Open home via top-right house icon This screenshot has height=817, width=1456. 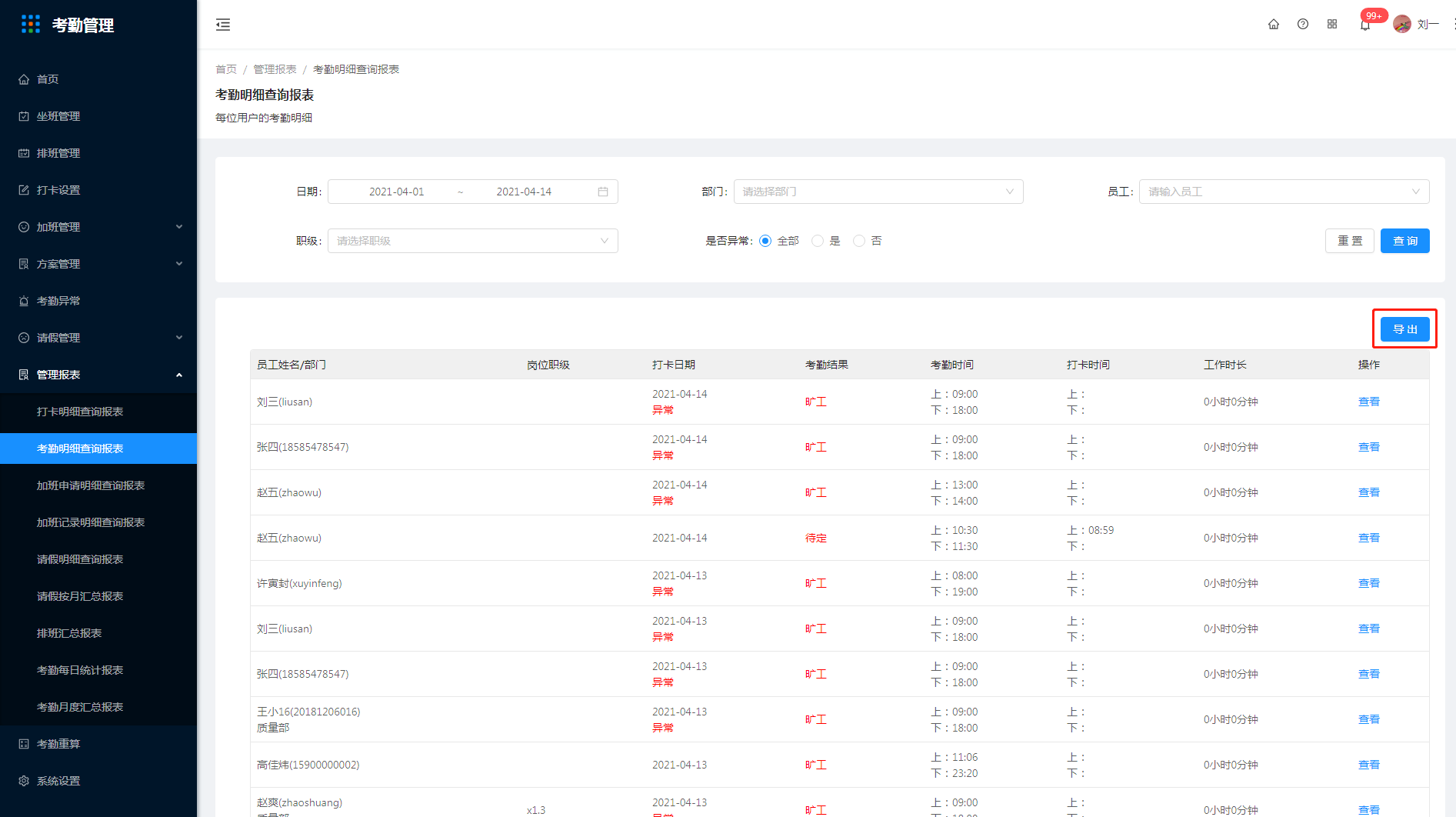pyautogui.click(x=1274, y=25)
